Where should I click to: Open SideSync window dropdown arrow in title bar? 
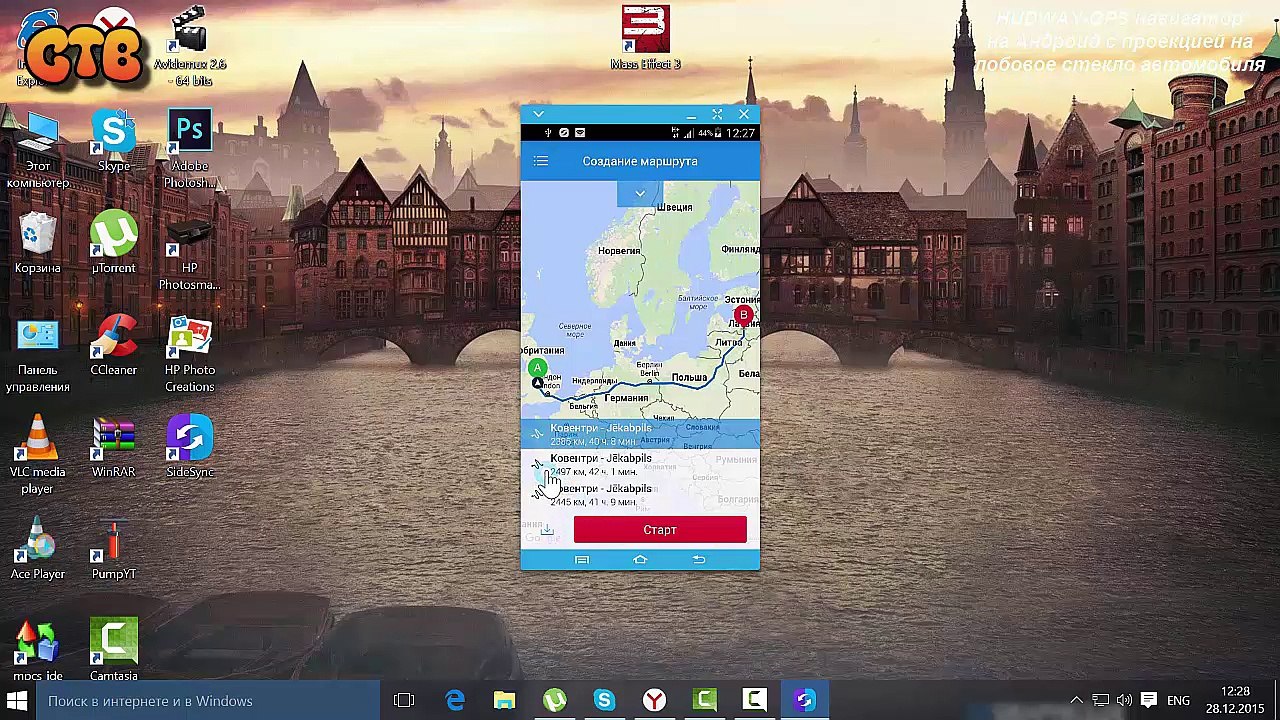tap(538, 115)
